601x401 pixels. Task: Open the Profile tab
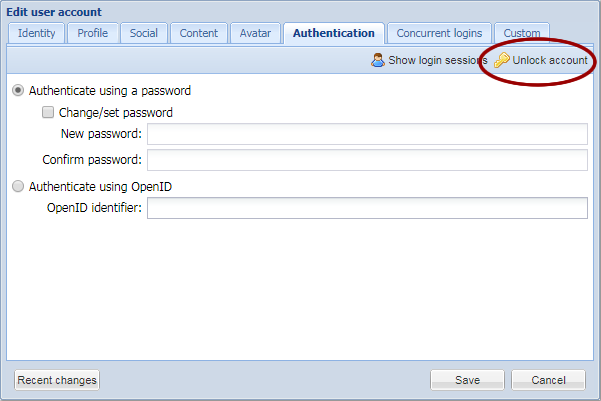click(x=92, y=33)
